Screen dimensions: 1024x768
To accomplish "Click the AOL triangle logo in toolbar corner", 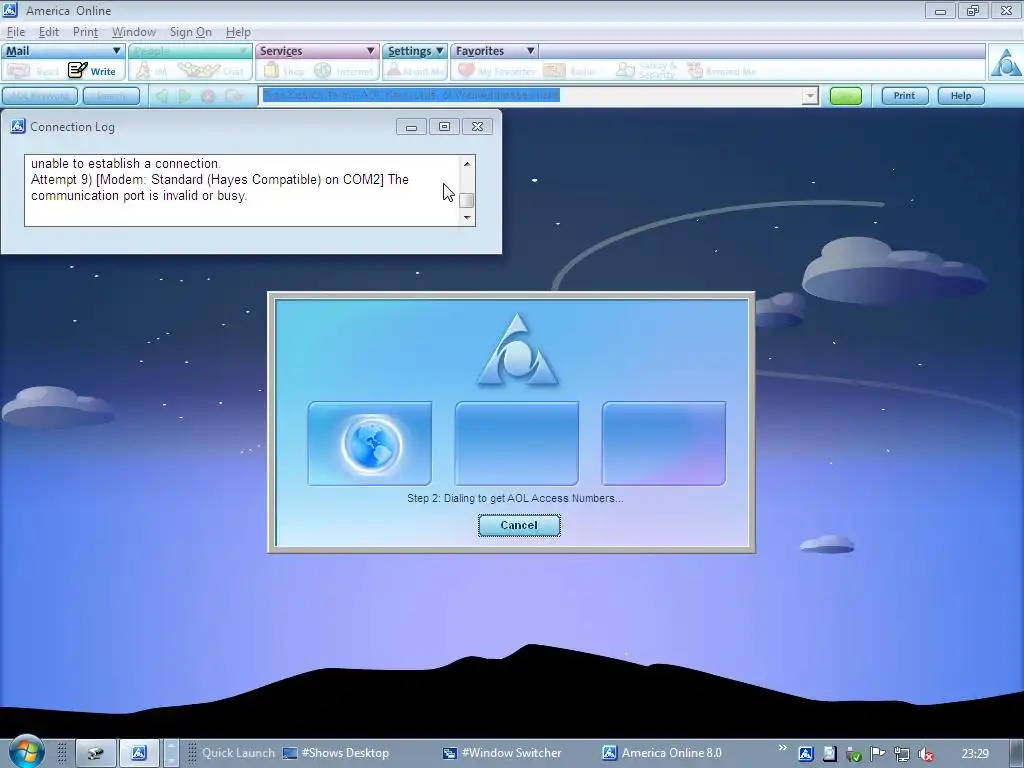I will coord(1006,63).
